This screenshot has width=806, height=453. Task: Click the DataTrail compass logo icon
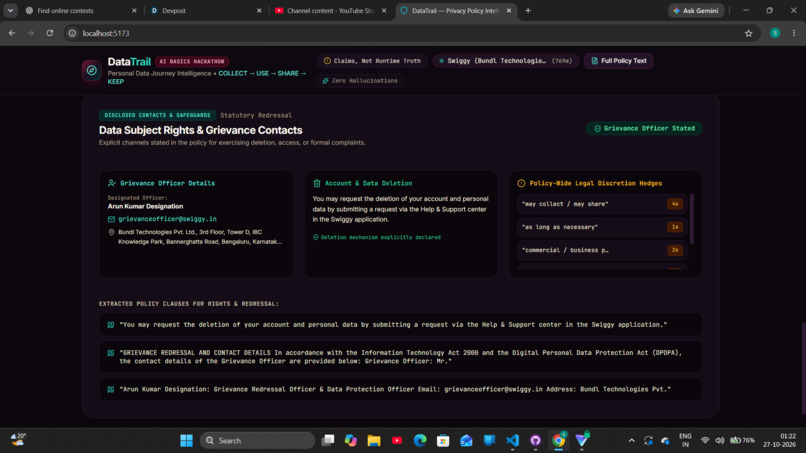91,70
